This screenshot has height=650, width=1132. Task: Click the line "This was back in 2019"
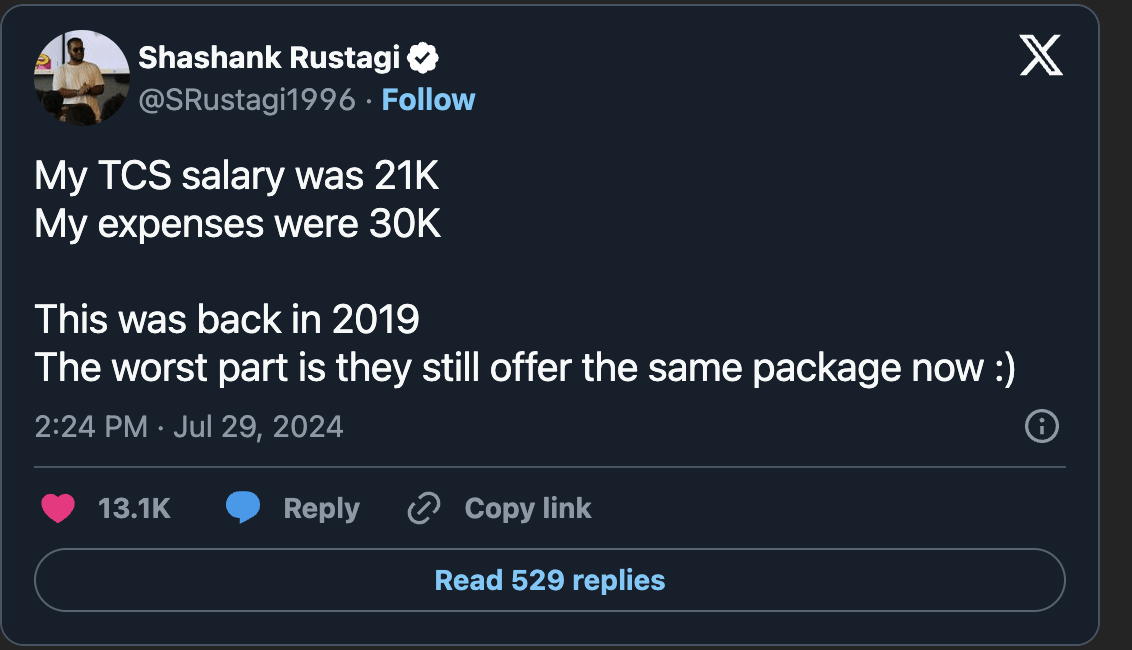(227, 320)
